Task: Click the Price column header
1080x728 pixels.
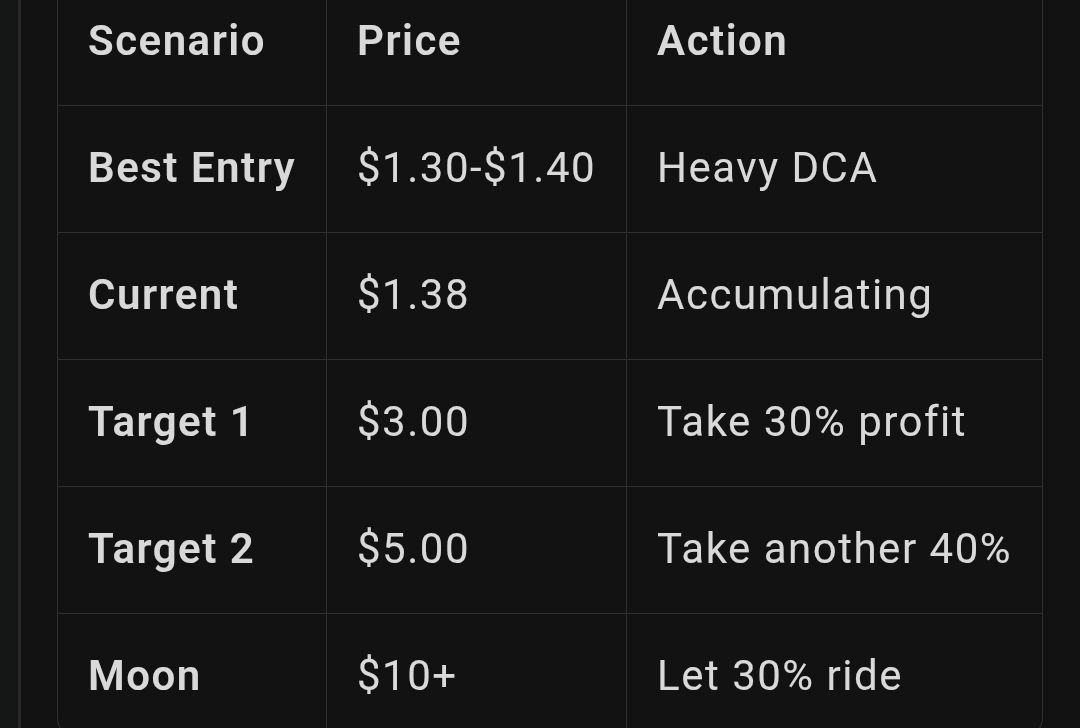Action: pyautogui.click(x=409, y=42)
